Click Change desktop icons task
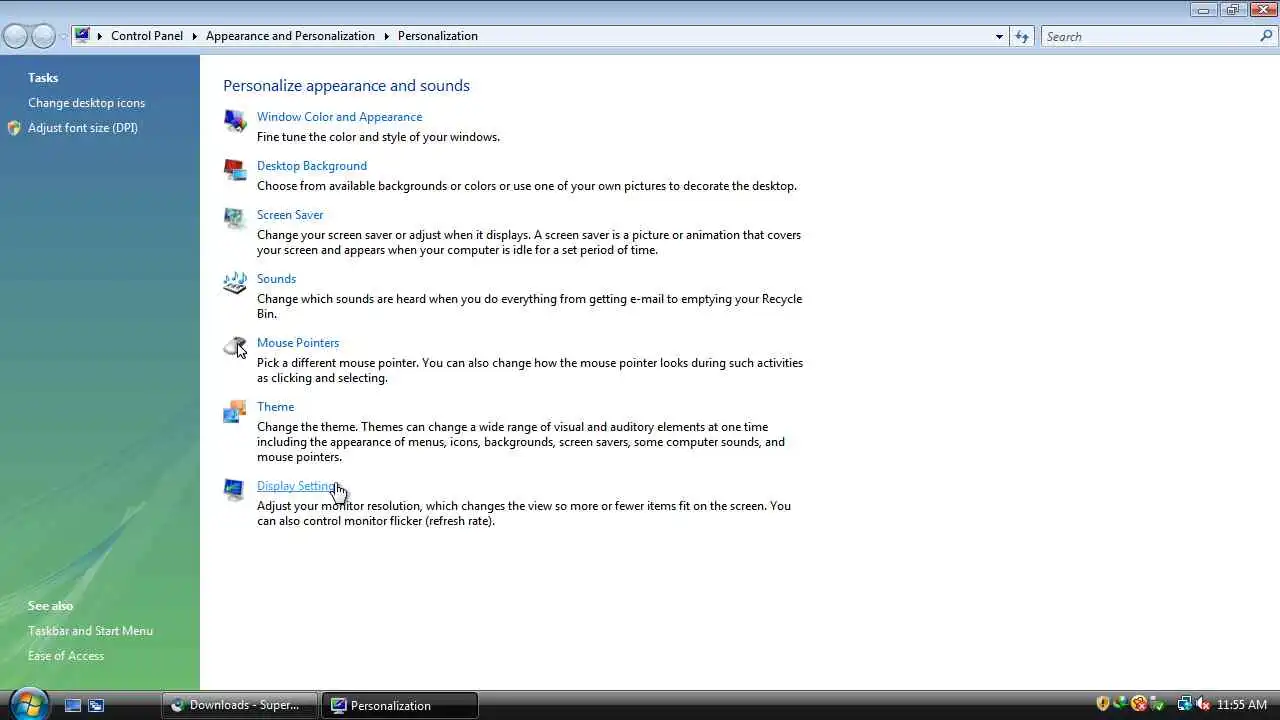 click(x=86, y=103)
